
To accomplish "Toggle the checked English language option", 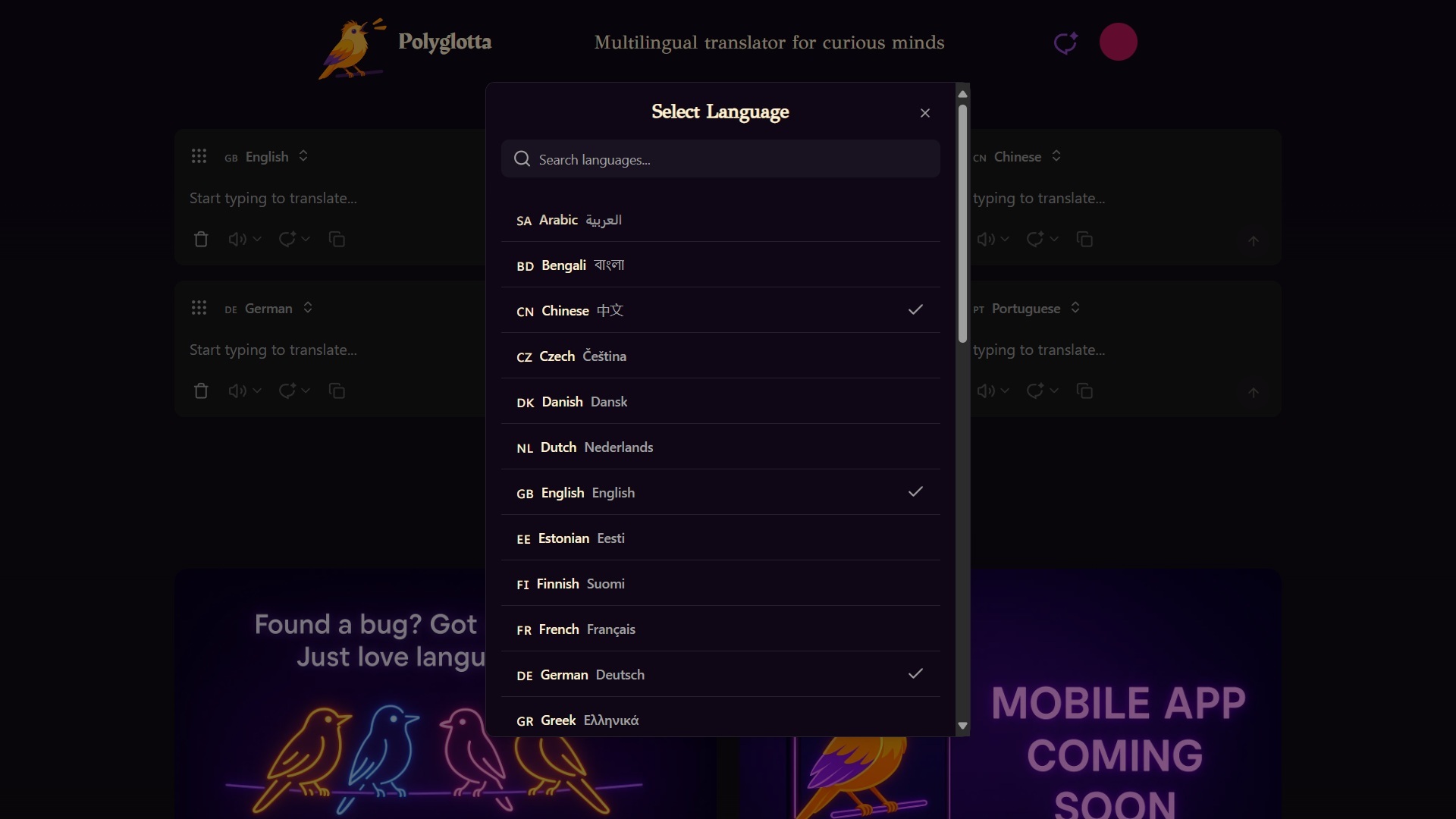I will [720, 492].
